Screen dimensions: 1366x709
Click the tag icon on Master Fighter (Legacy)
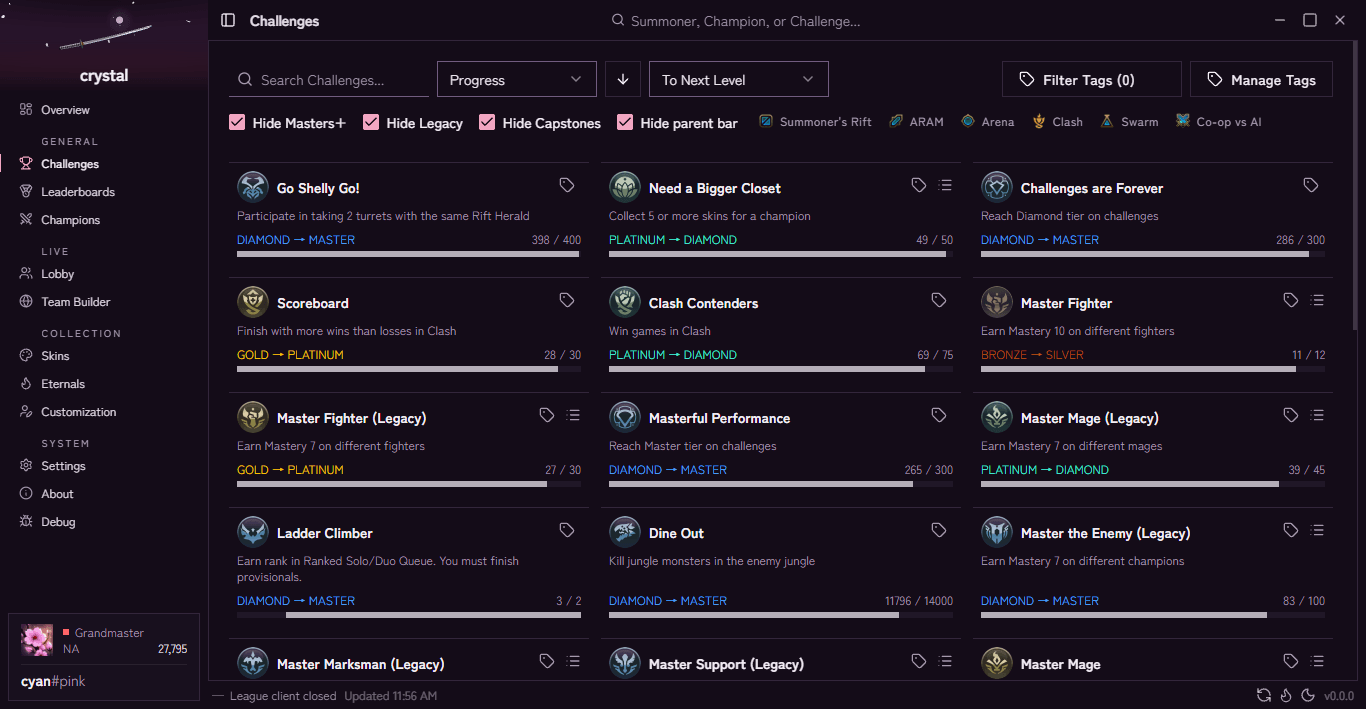(547, 415)
